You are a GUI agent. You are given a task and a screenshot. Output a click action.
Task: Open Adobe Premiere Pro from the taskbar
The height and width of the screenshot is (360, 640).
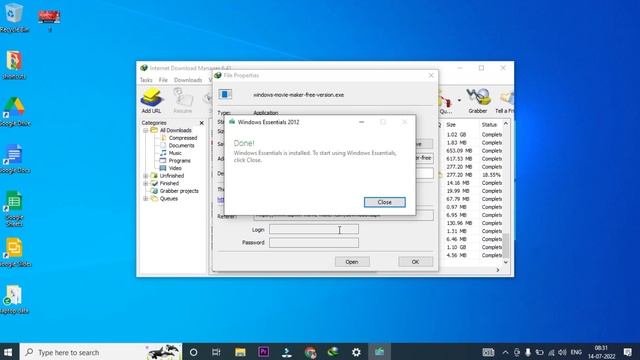pyautogui.click(x=263, y=352)
